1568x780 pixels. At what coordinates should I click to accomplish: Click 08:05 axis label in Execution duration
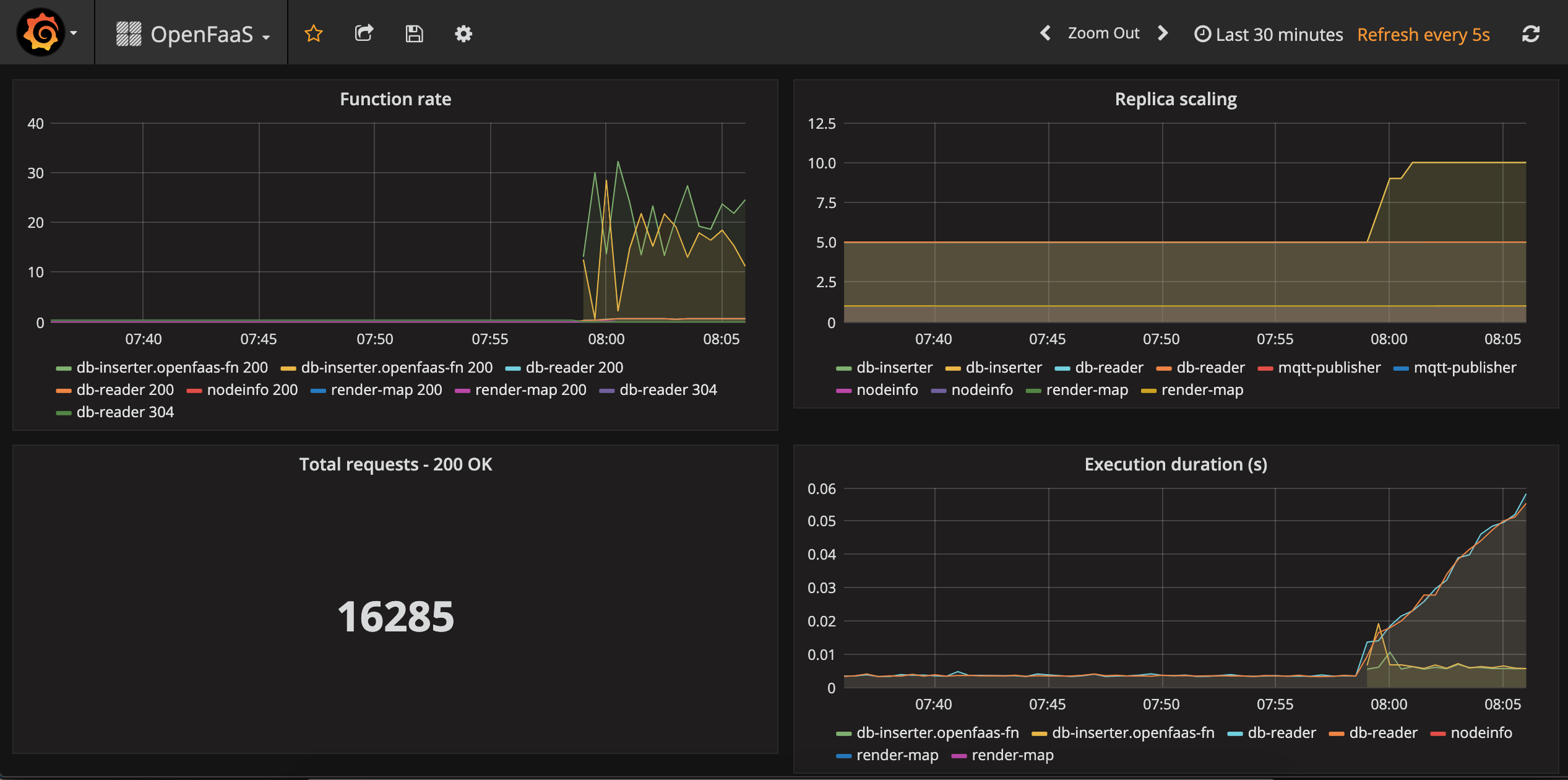point(1502,704)
